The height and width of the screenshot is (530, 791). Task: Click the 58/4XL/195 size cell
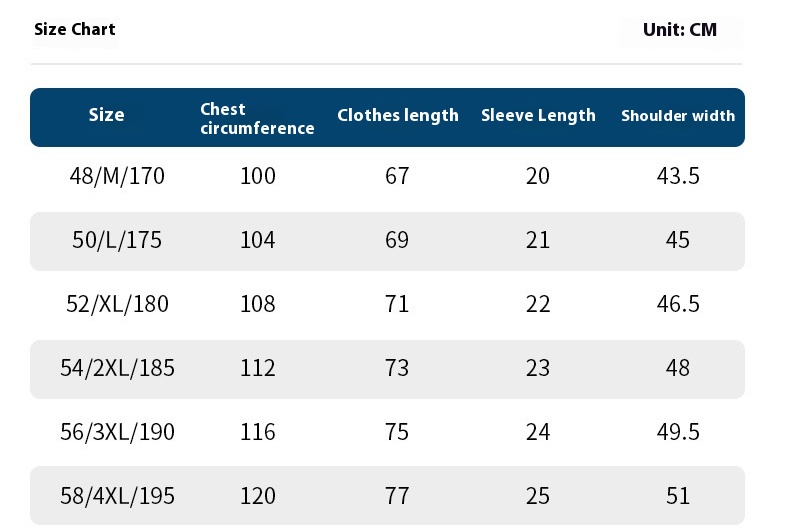pos(117,496)
